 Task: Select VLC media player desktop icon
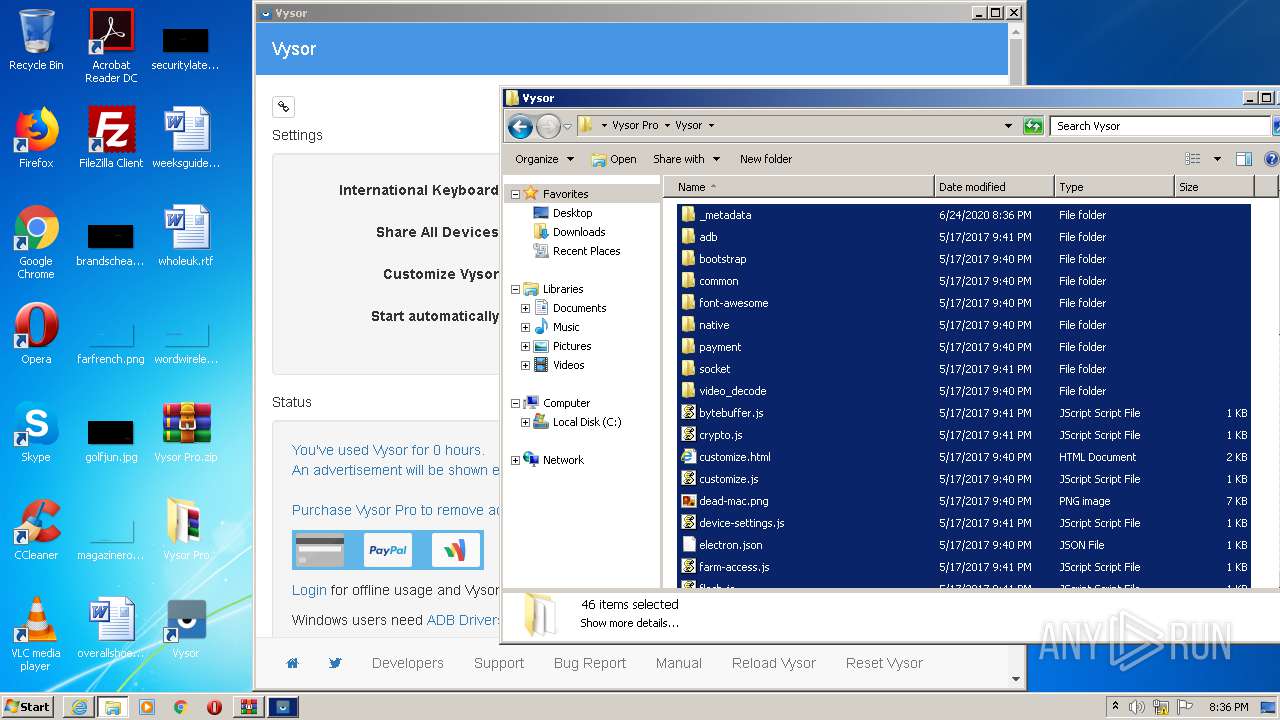[x=36, y=633]
